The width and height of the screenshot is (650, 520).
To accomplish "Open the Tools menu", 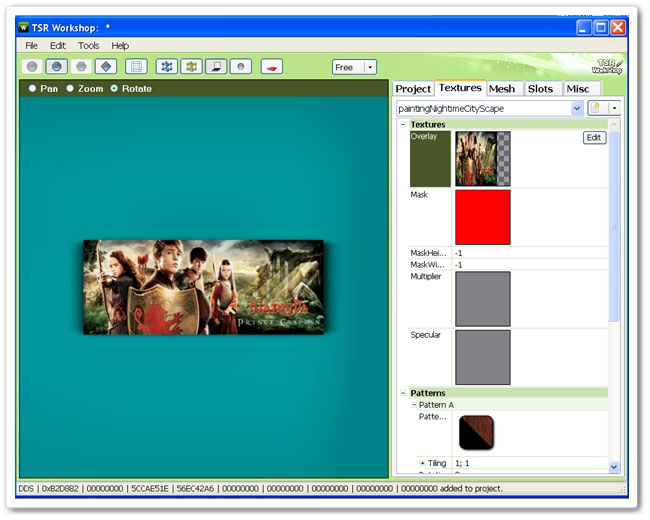I will coord(88,45).
